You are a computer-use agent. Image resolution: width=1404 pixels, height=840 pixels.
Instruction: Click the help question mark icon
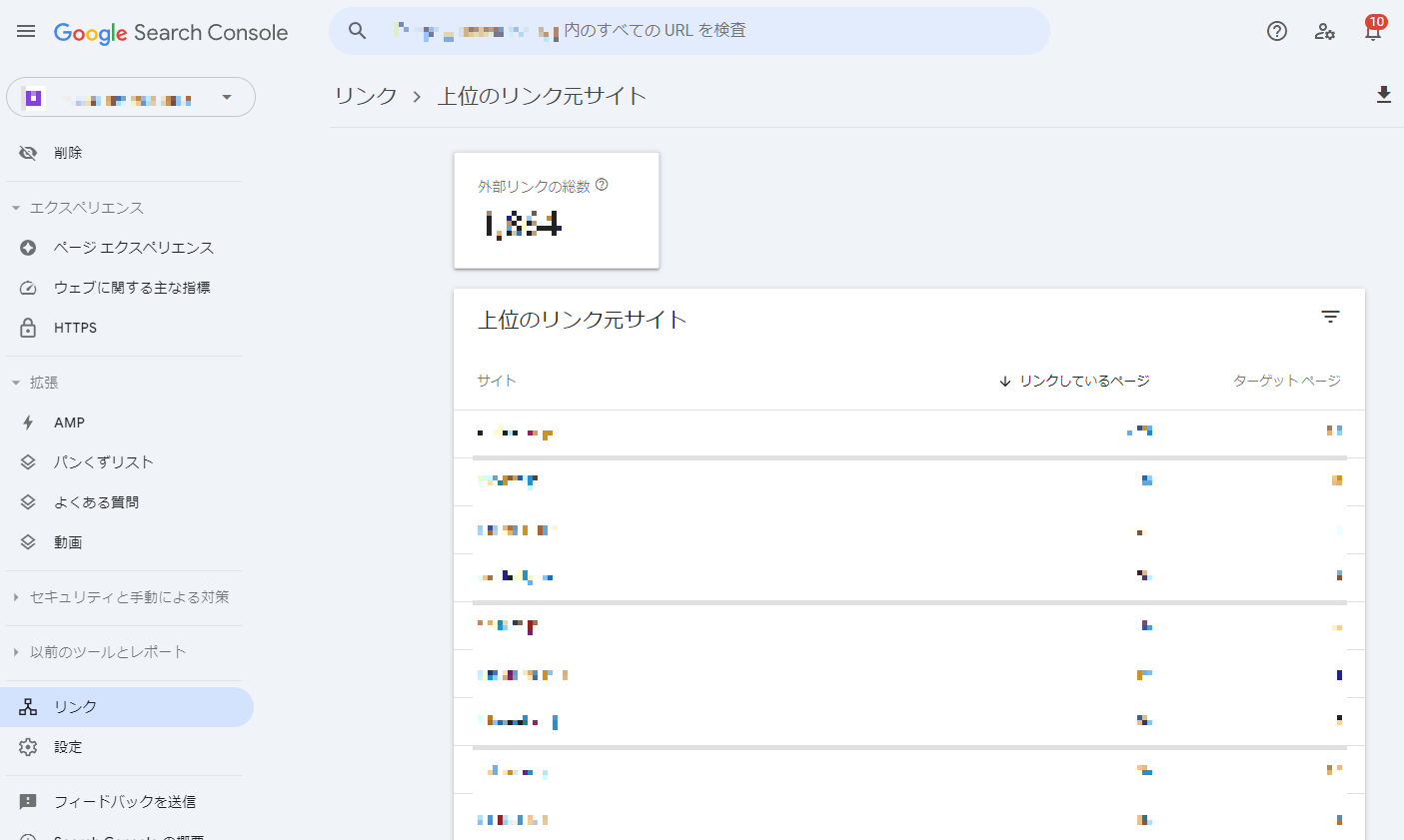[x=1277, y=31]
